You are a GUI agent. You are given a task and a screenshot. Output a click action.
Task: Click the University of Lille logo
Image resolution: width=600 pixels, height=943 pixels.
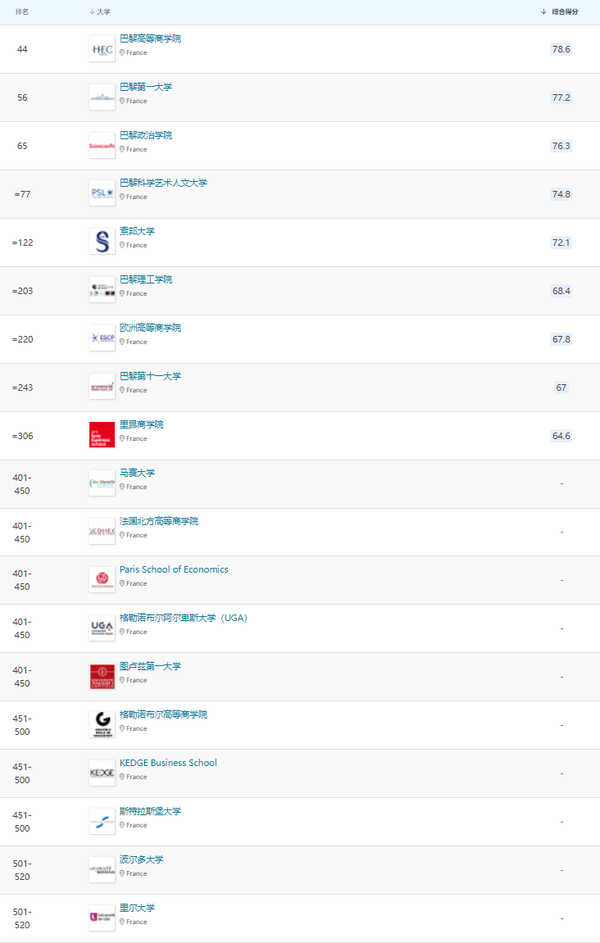102,918
